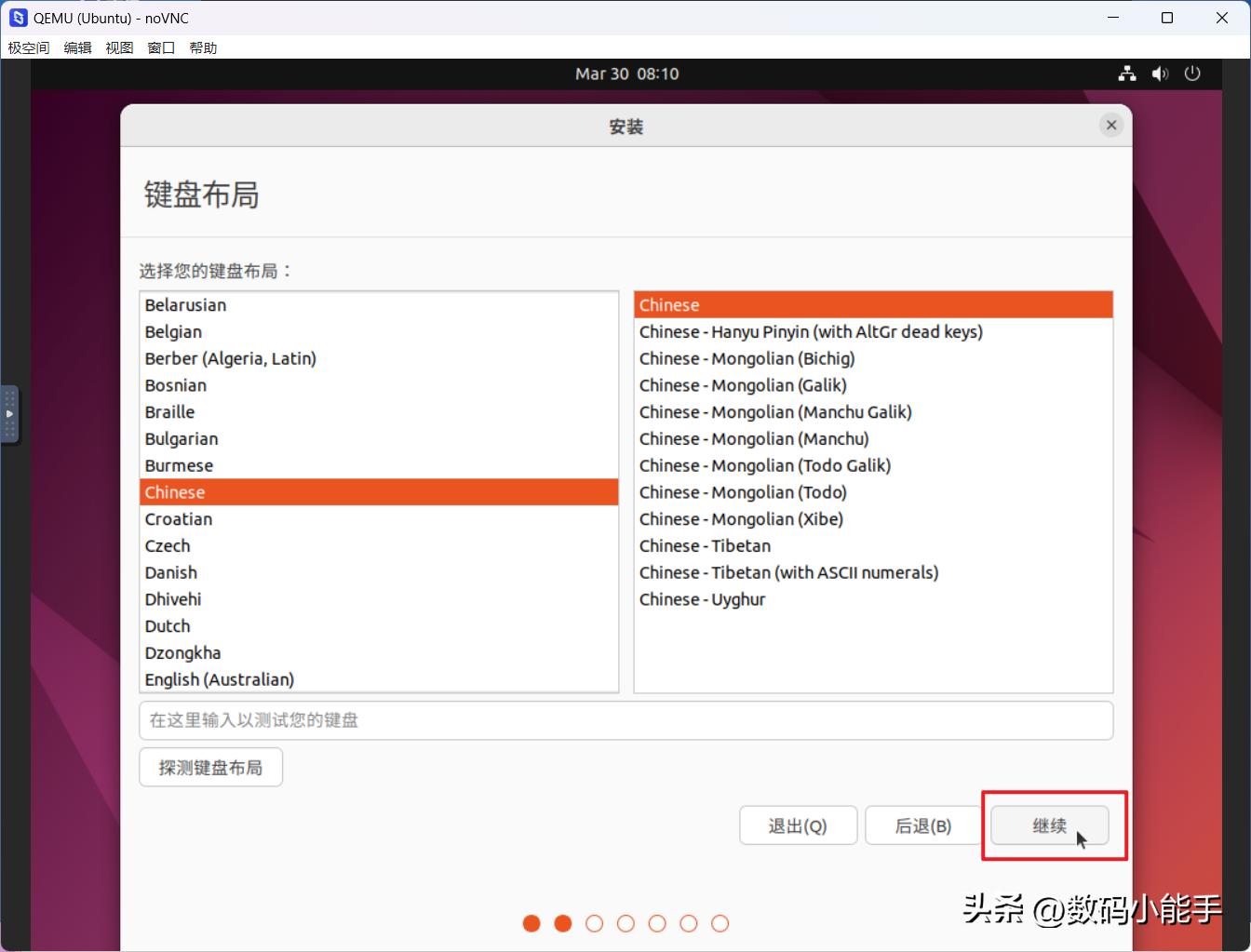Click the 继续 button
The width and height of the screenshot is (1251, 952).
tap(1050, 825)
